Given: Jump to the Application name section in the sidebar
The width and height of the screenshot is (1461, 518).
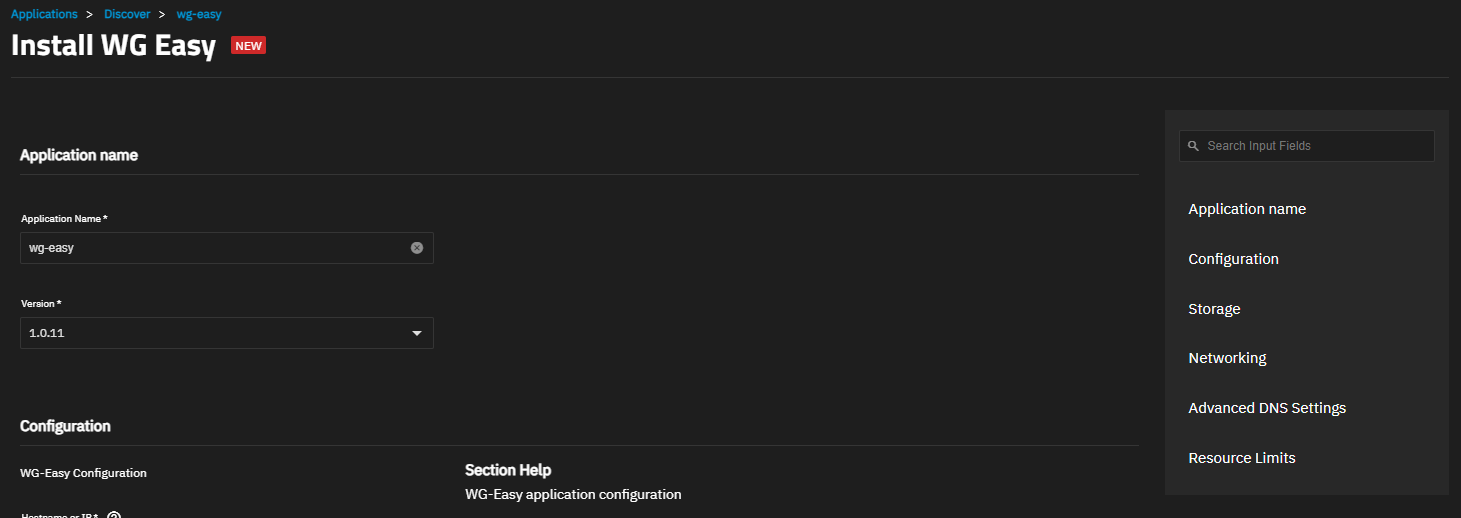Looking at the screenshot, I should [x=1247, y=209].
